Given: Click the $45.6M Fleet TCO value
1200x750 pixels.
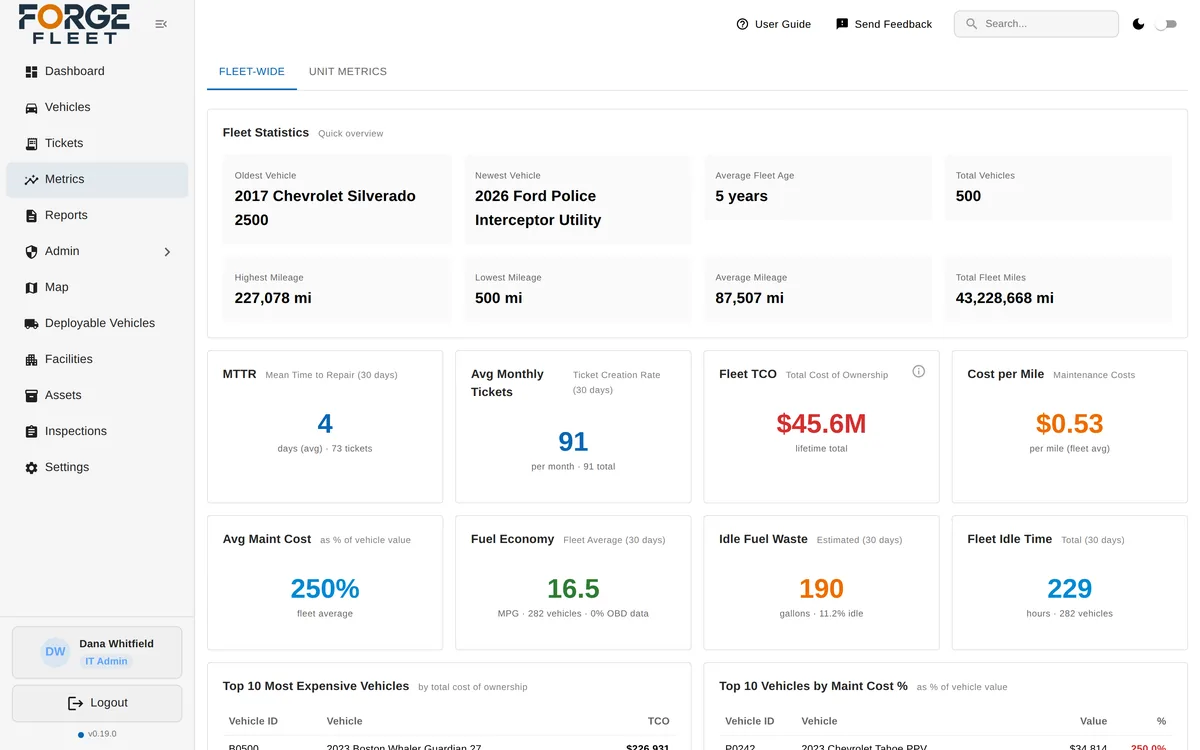Looking at the screenshot, I should pos(821,424).
